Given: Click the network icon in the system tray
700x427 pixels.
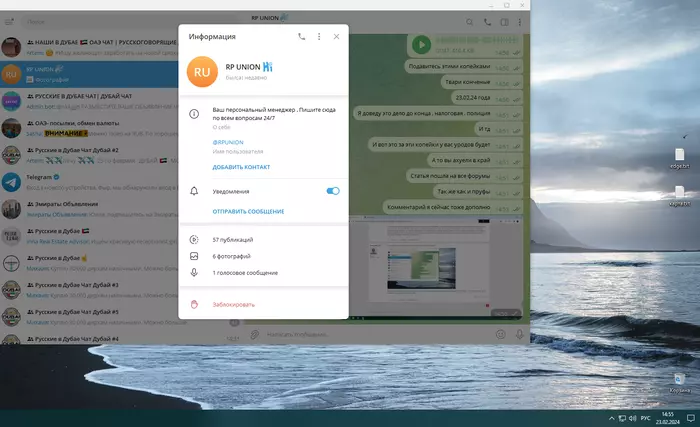Looking at the screenshot, I should coord(622,419).
